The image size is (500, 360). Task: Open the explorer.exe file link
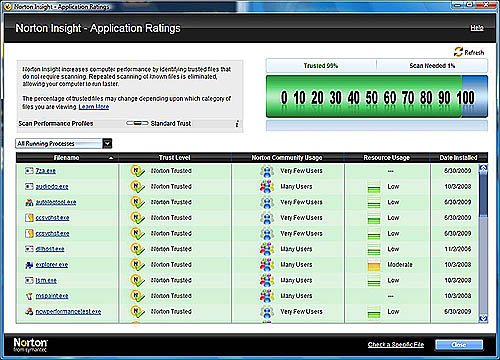(52, 265)
